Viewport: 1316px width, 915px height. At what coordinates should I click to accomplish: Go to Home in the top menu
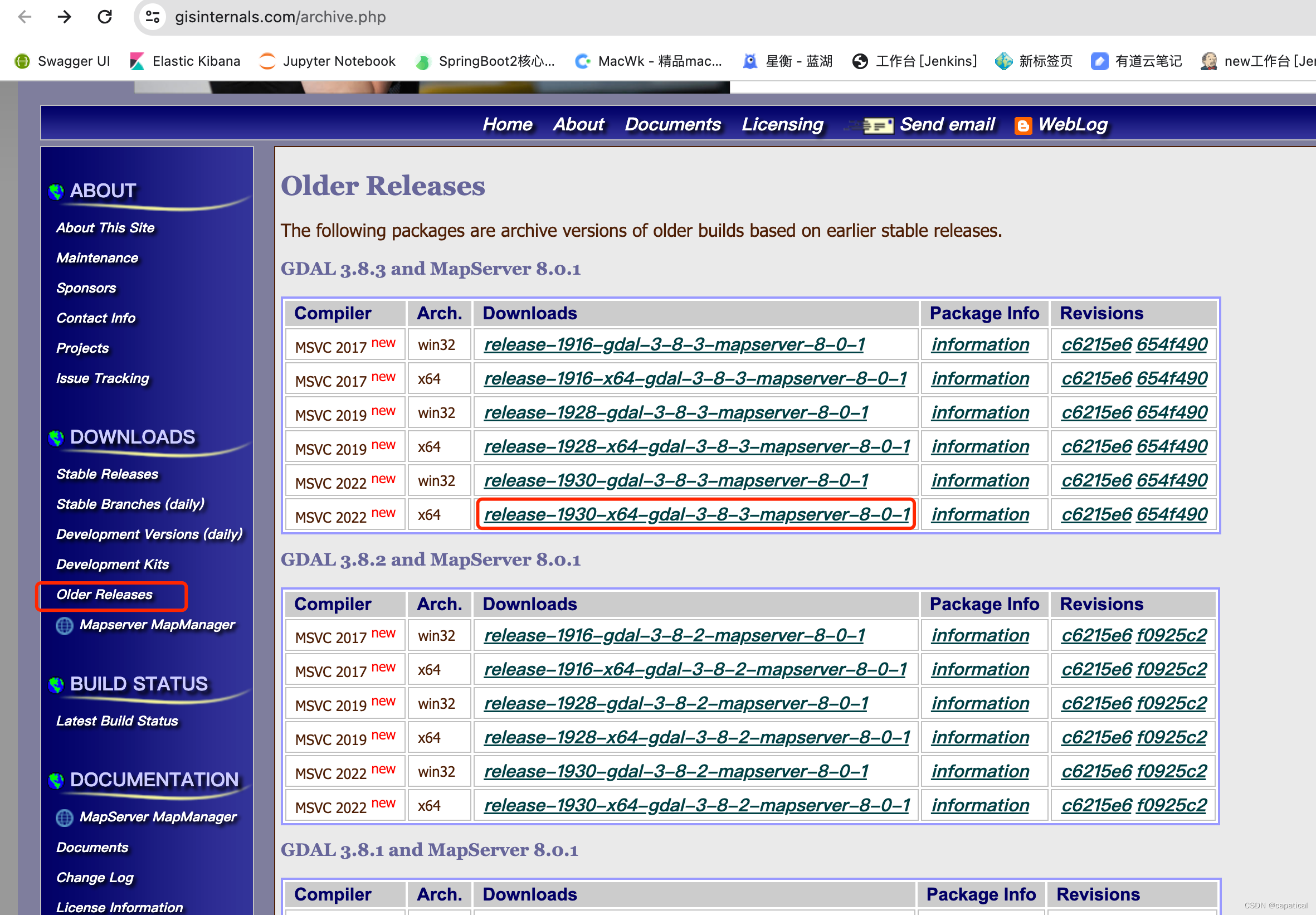click(506, 124)
